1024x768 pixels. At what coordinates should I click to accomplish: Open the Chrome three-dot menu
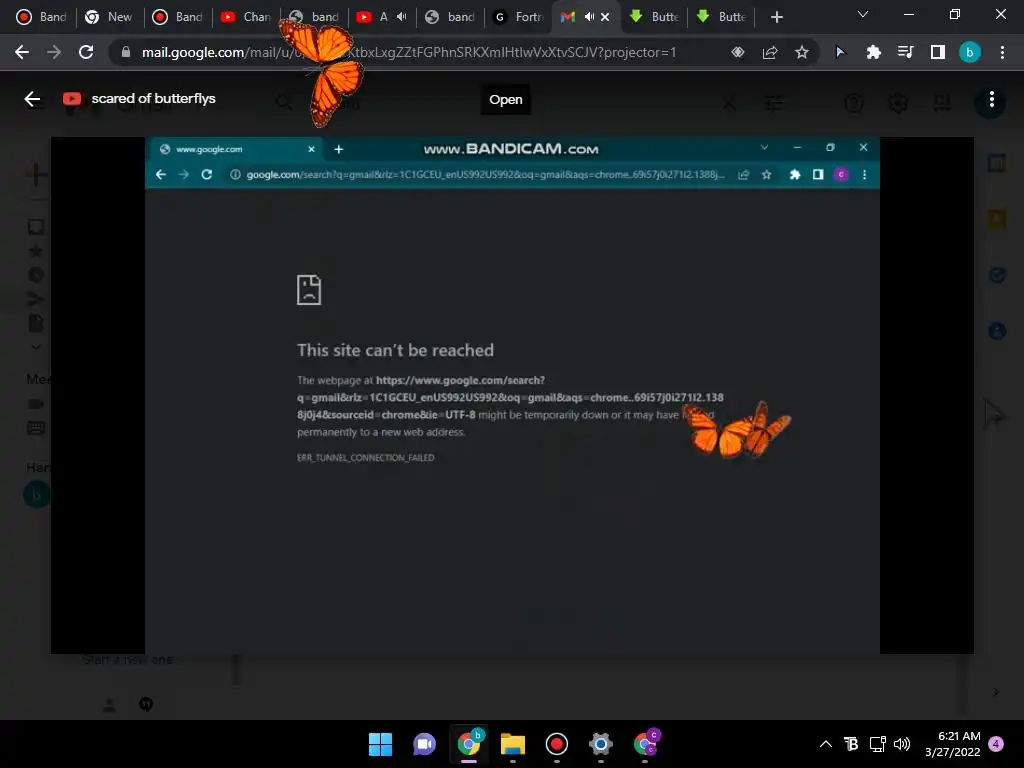click(1002, 52)
